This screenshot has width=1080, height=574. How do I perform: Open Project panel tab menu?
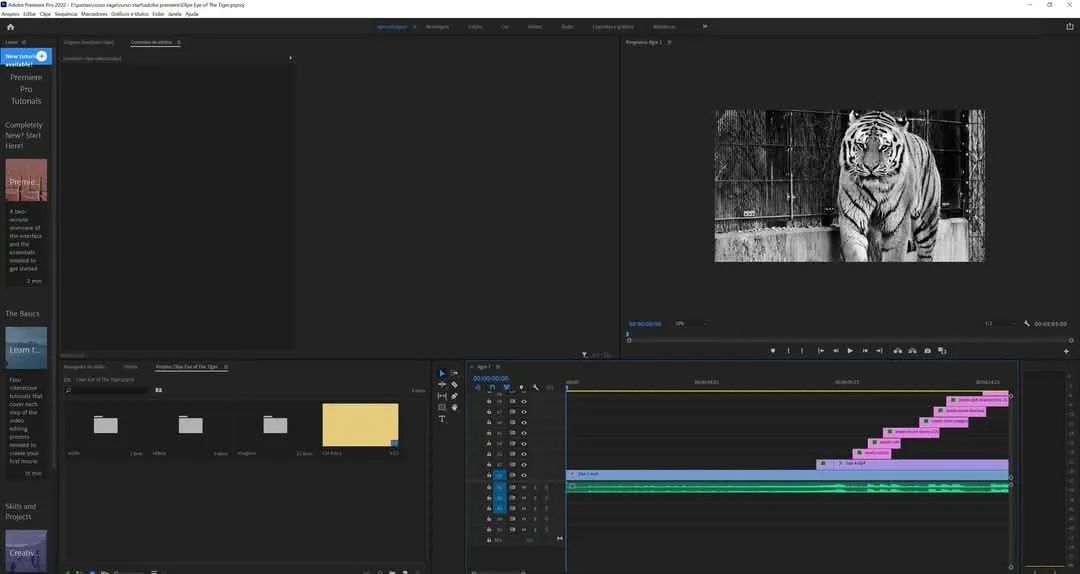tap(226, 367)
